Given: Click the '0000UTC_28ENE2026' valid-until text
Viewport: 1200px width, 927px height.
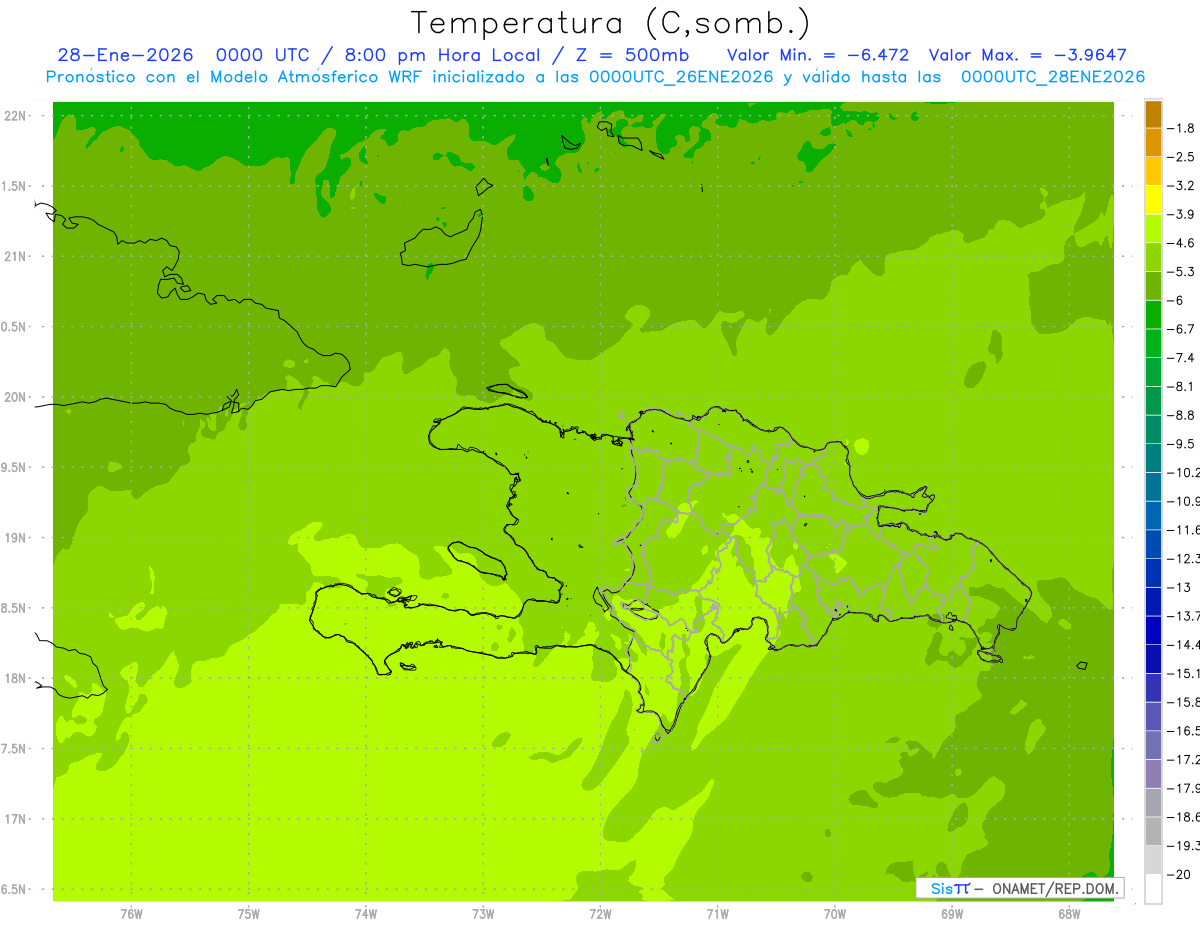Looking at the screenshot, I should pos(1052,77).
